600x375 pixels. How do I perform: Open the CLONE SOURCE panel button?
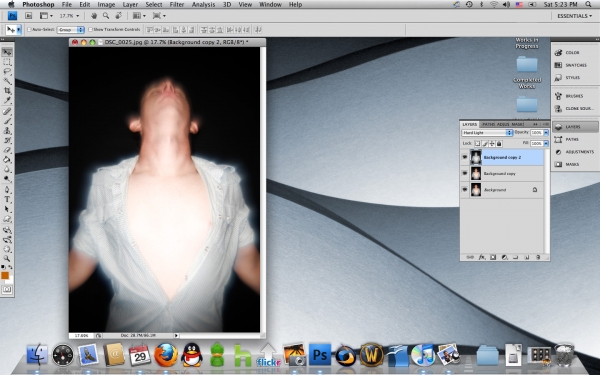coord(575,109)
